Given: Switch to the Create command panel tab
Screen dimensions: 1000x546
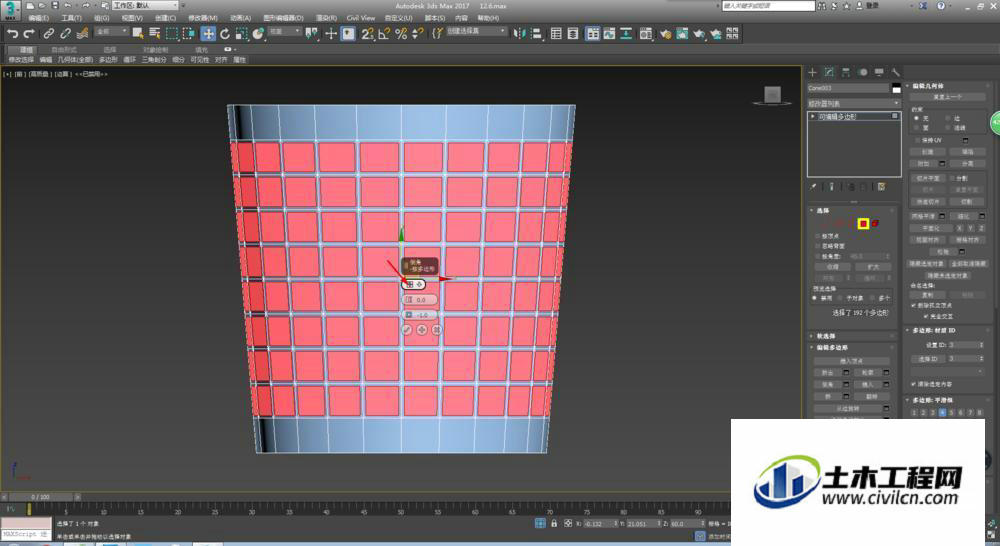Looking at the screenshot, I should (x=812, y=72).
